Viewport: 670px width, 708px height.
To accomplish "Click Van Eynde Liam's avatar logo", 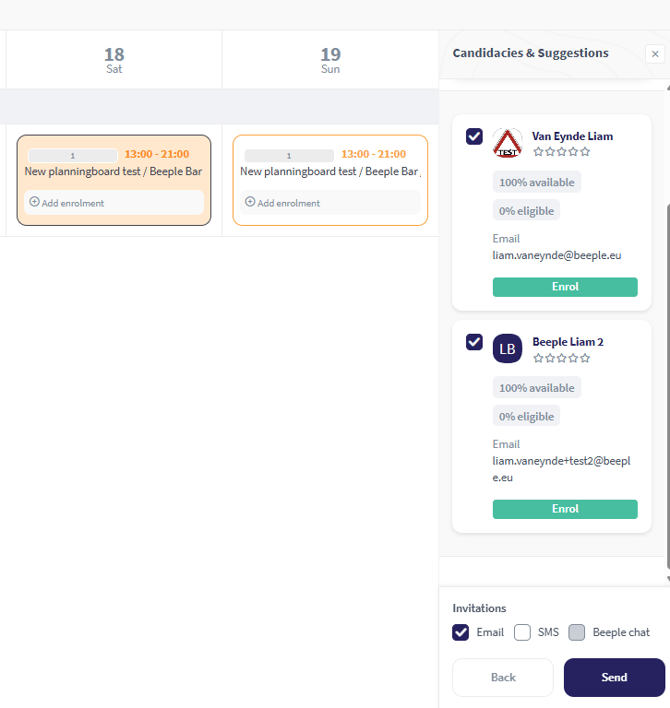I will pyautogui.click(x=507, y=143).
